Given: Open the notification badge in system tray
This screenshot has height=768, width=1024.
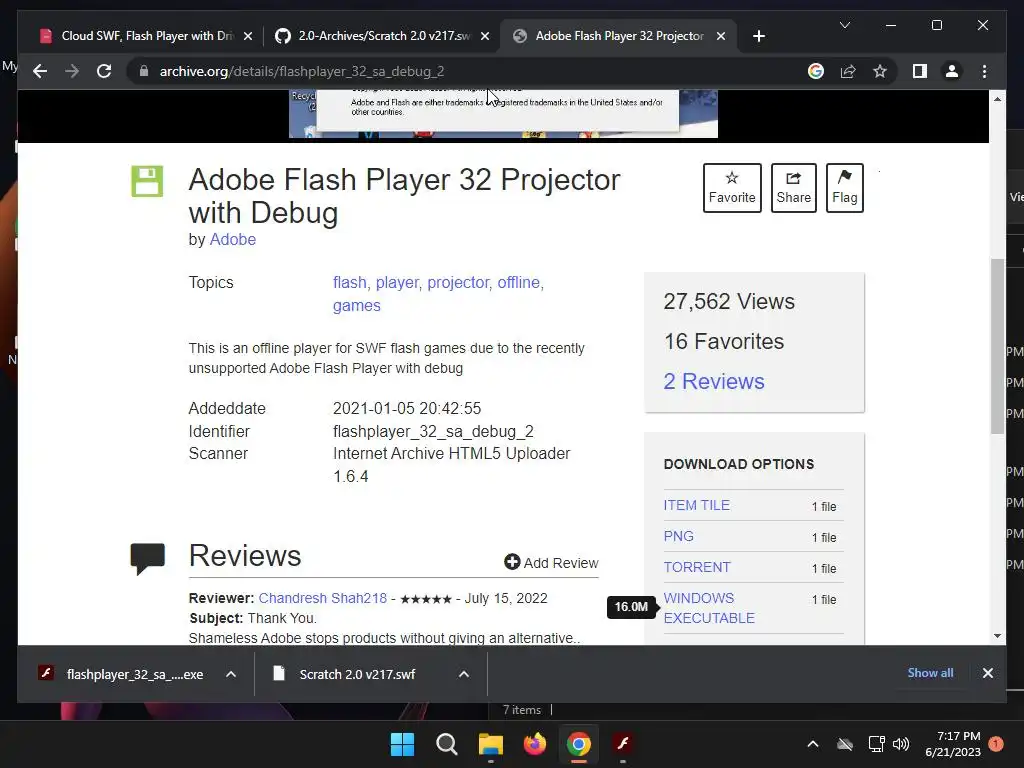Looking at the screenshot, I should click(996, 744).
